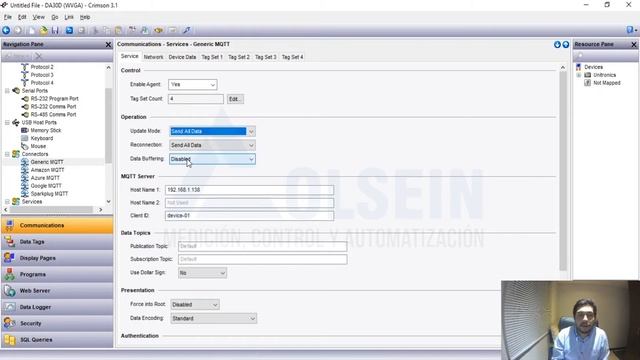Expand the Unitronics node in Resource Pane
This screenshot has width=640, height=360.
(x=578, y=75)
